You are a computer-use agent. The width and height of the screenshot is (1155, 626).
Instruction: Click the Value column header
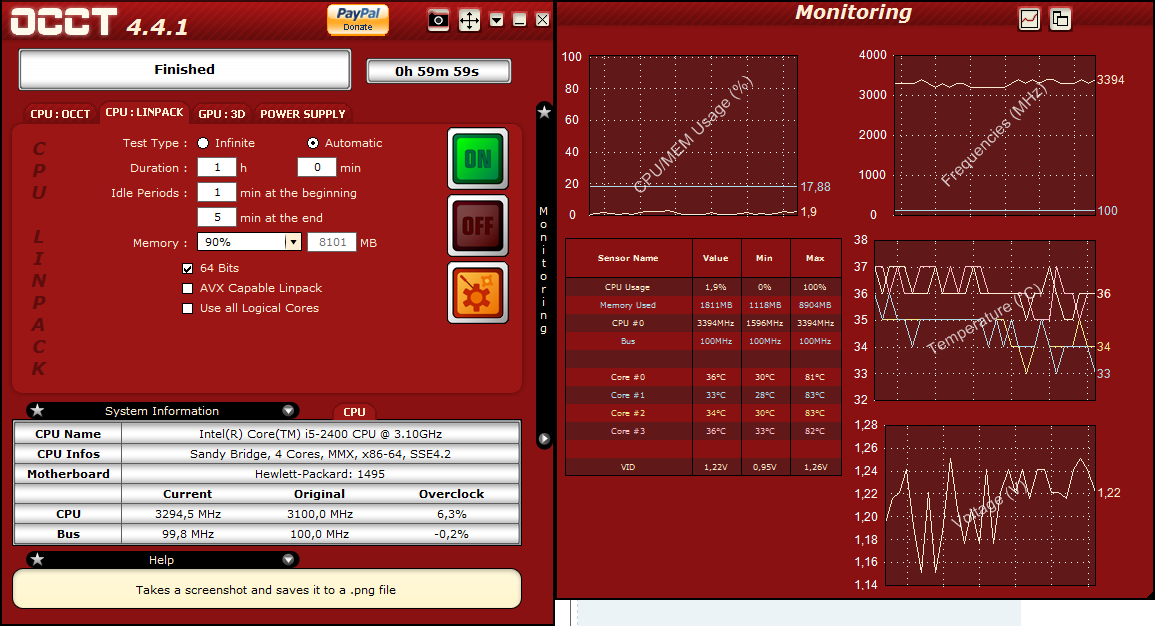click(x=716, y=258)
